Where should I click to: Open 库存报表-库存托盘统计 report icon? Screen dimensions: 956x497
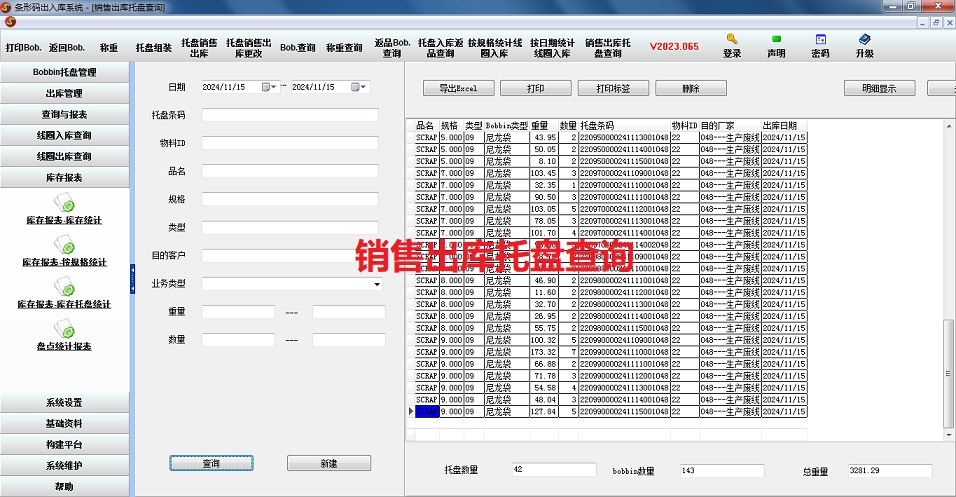[64, 289]
